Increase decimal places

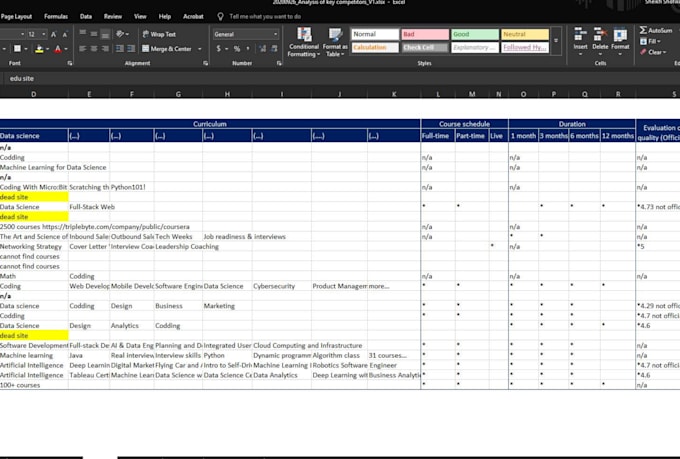(x=262, y=49)
